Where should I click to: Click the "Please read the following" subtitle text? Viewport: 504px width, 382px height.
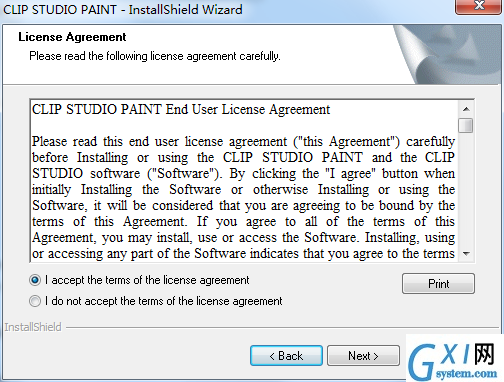point(155,56)
